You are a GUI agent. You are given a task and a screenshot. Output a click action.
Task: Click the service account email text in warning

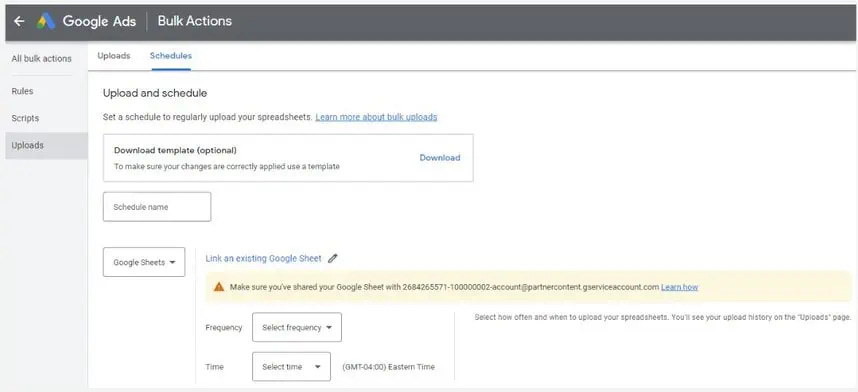coord(530,287)
